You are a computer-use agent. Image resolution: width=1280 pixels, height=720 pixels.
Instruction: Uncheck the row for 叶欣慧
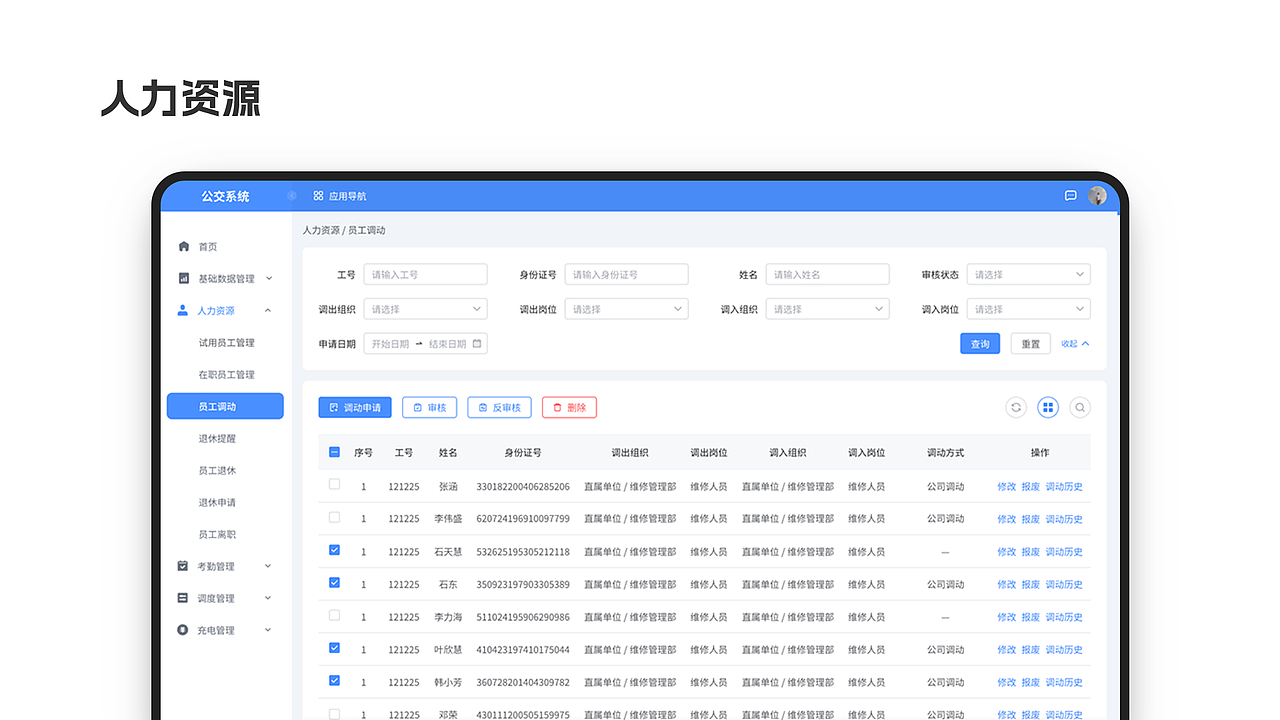334,648
